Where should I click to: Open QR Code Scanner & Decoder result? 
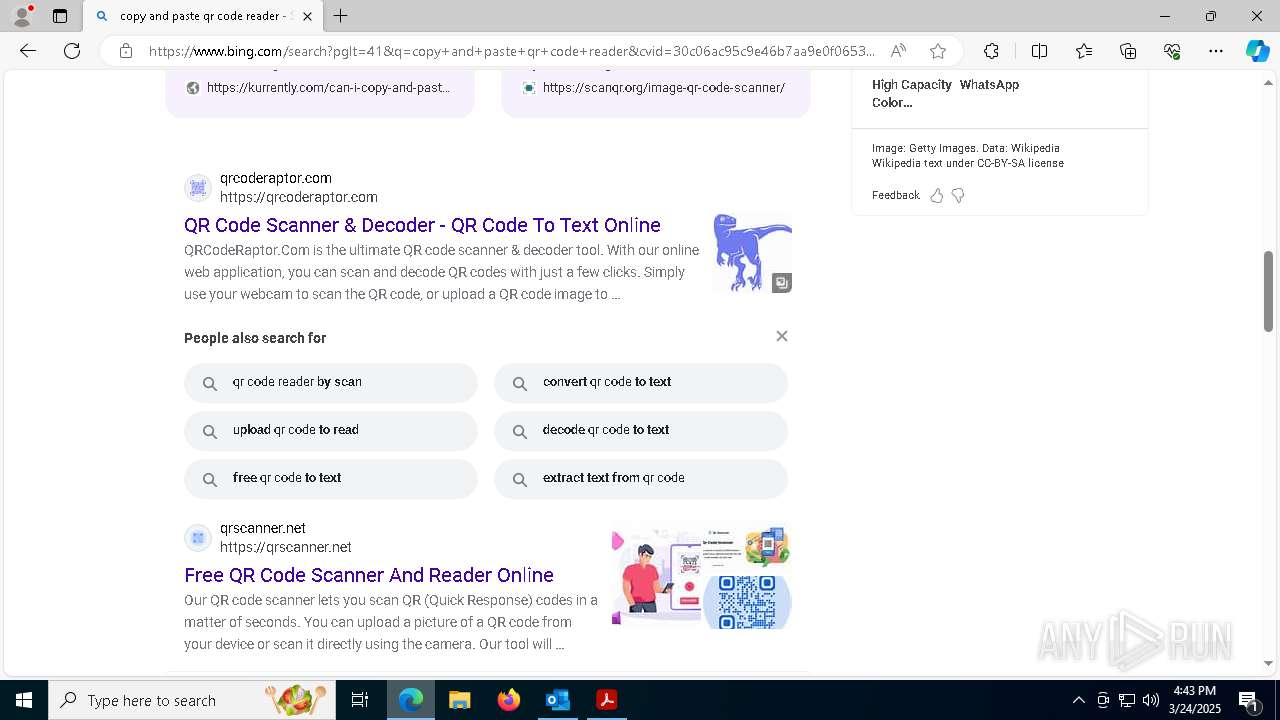(x=422, y=225)
